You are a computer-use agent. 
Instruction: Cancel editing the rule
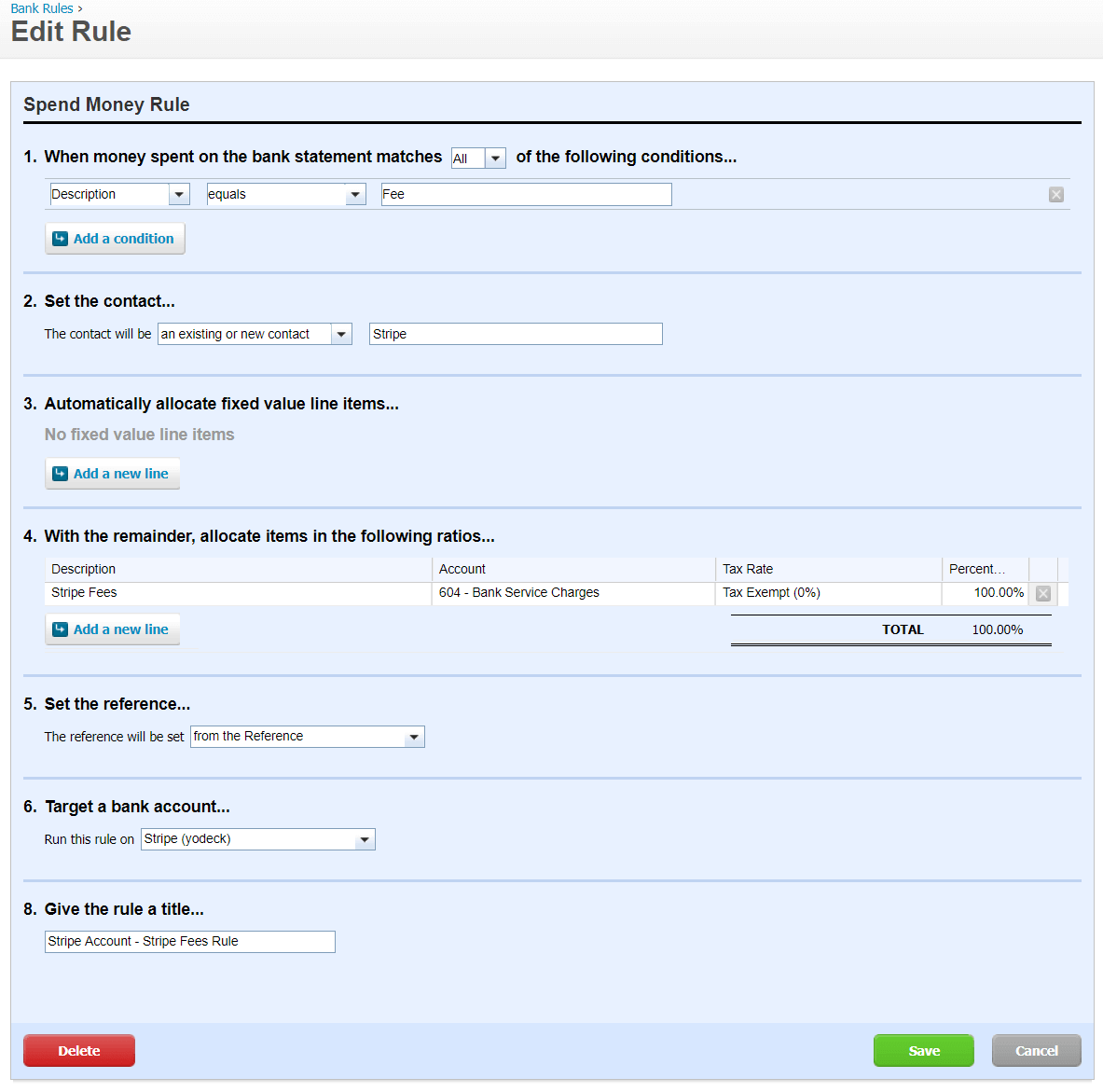1036,1050
